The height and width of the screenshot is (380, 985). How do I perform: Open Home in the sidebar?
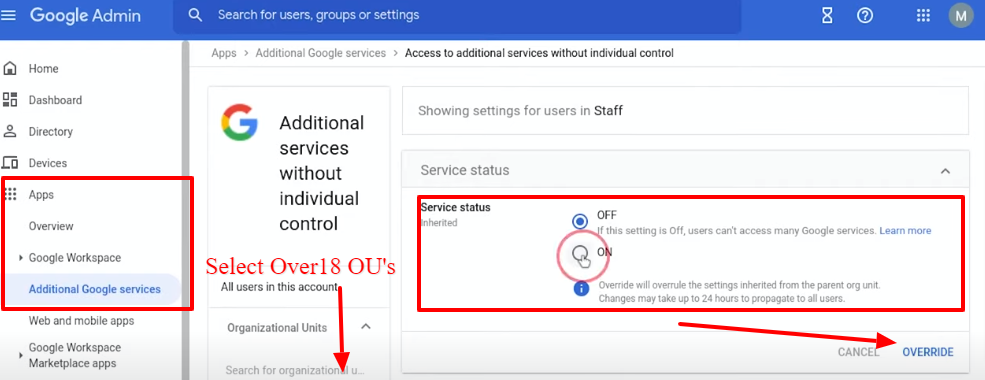[43, 68]
